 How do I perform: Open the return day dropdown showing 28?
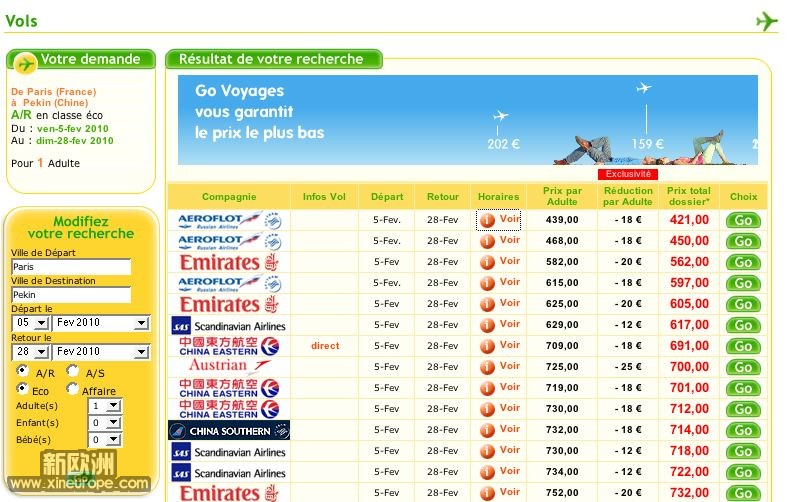tap(30, 352)
